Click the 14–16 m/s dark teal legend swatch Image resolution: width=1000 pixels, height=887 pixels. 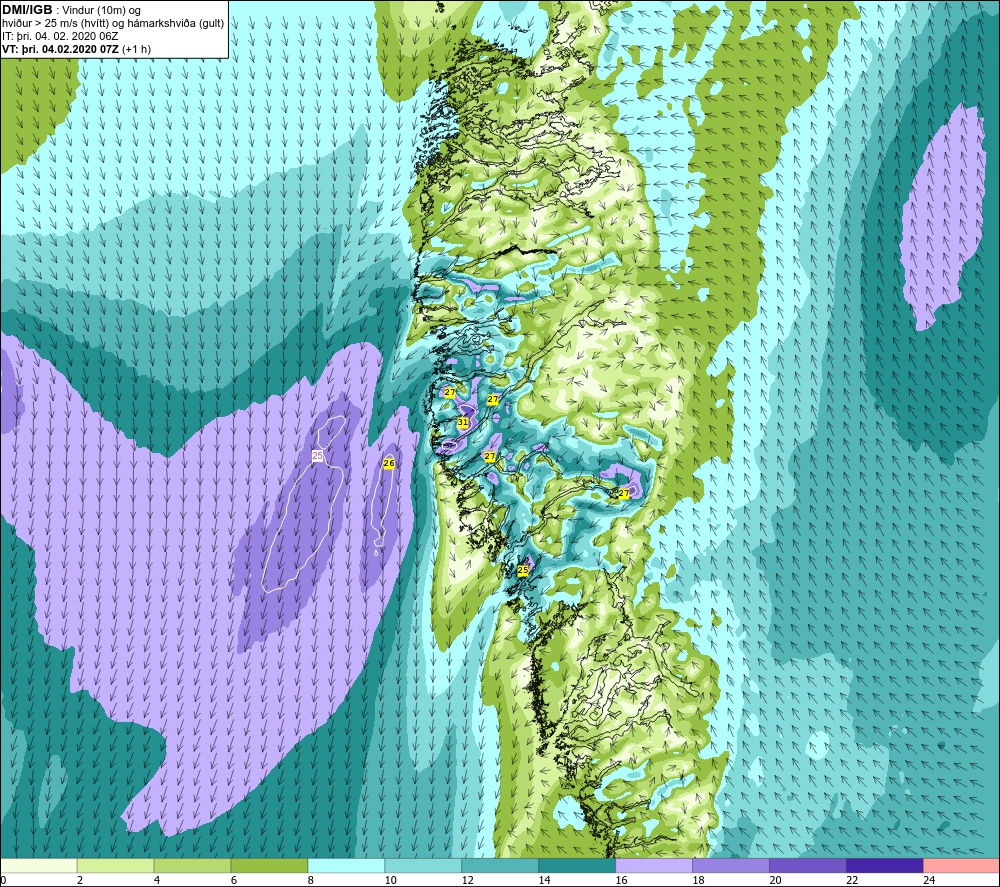[577, 865]
